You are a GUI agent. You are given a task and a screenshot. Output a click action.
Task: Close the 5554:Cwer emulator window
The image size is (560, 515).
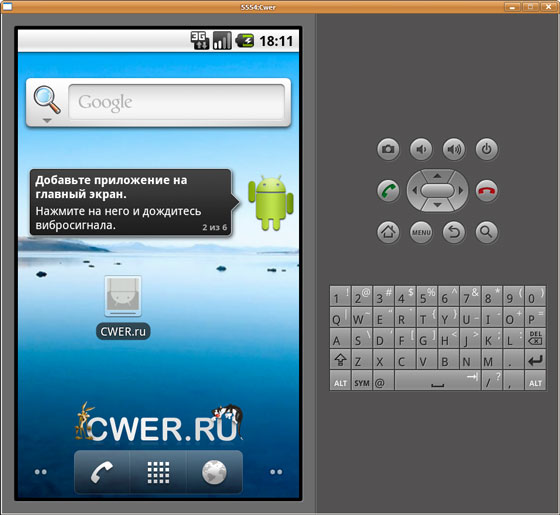(549, 6)
